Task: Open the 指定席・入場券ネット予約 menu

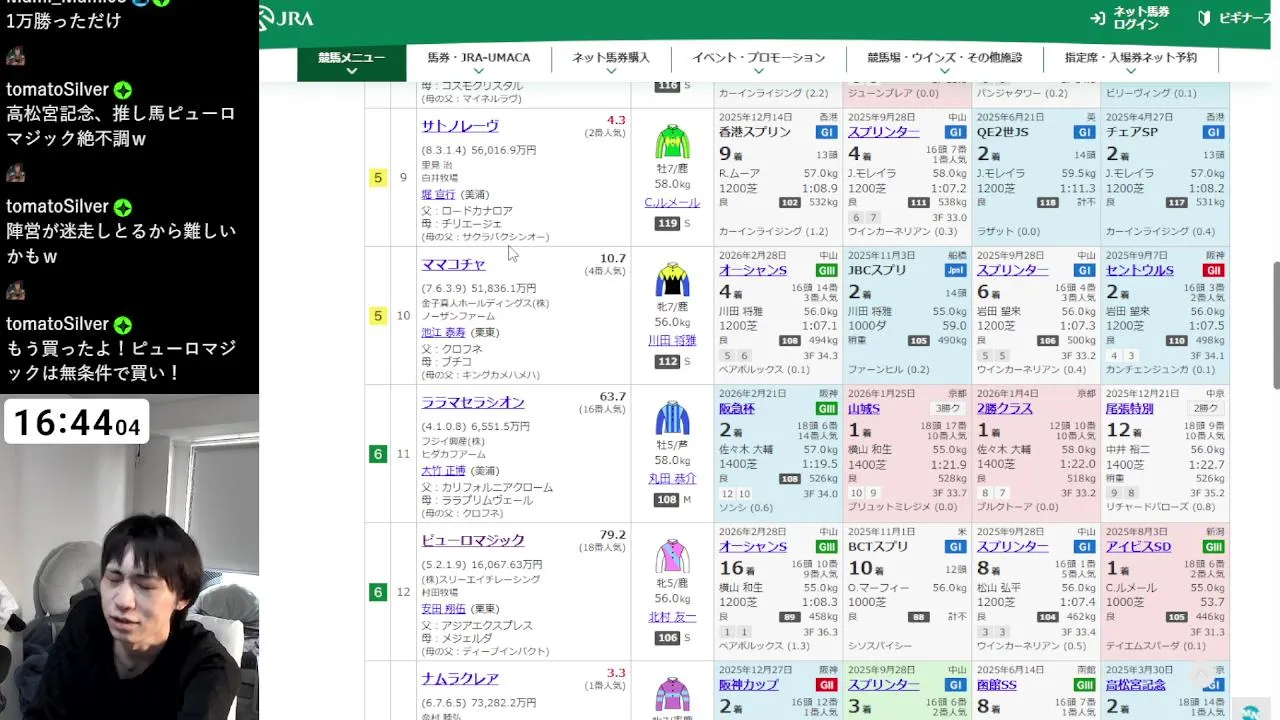Action: 1130,62
